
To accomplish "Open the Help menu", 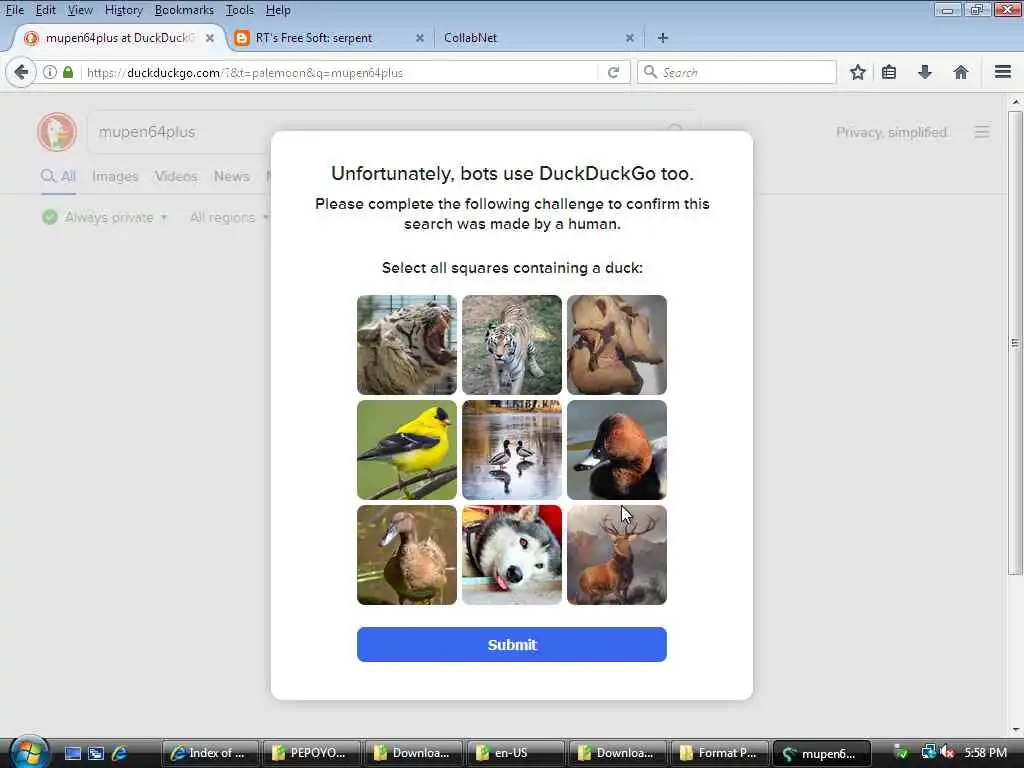I will coord(278,10).
